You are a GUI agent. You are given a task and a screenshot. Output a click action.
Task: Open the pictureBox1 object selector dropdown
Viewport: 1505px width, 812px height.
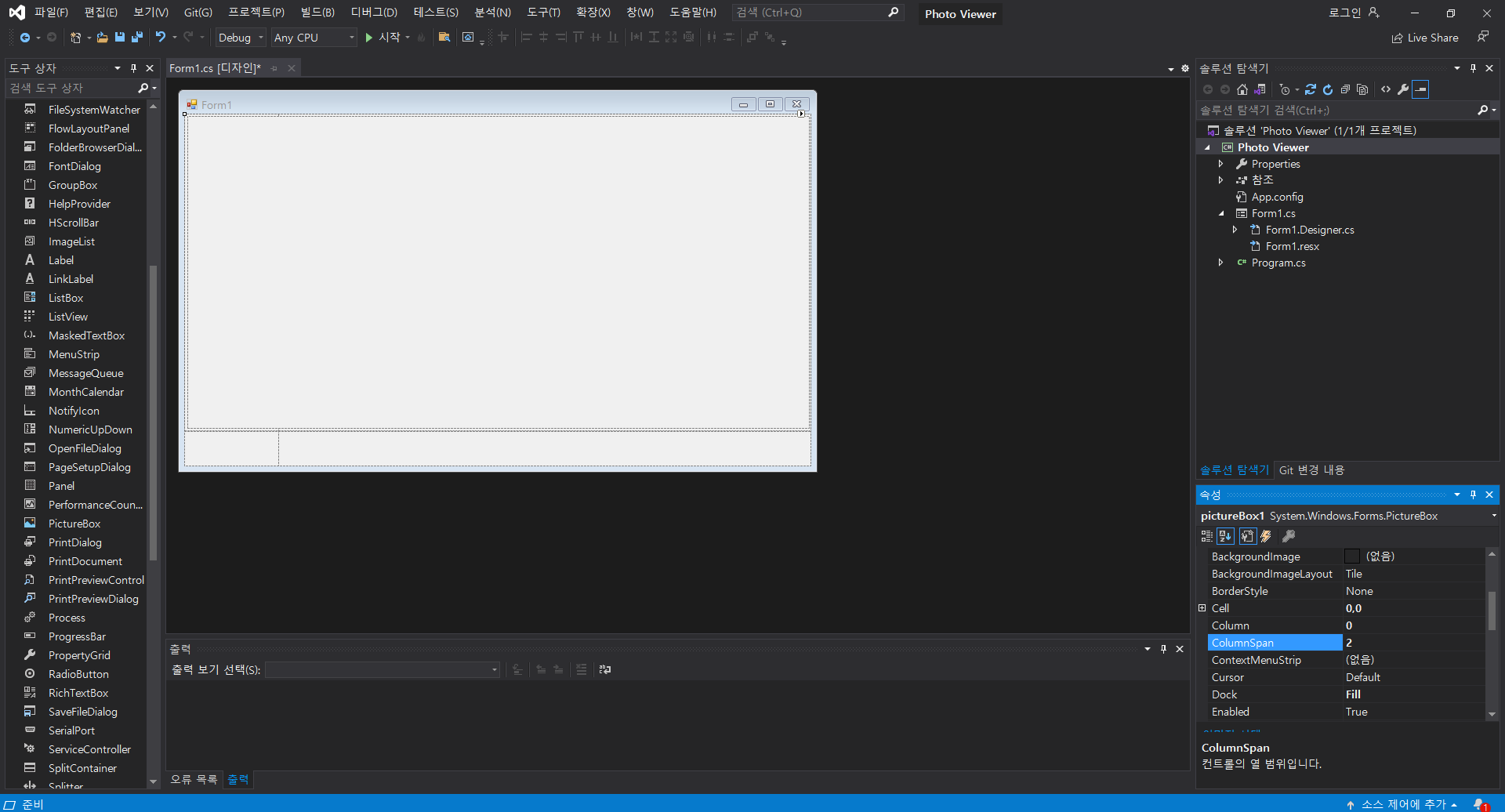pos(1493,516)
